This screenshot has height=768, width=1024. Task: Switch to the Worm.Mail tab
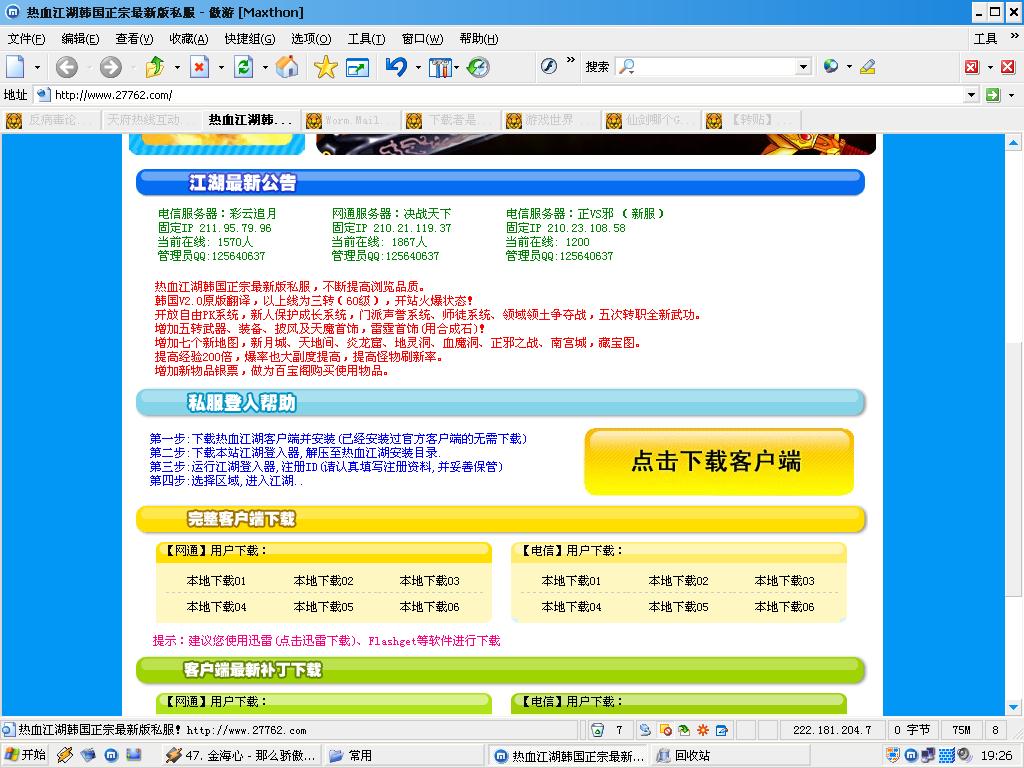click(x=351, y=120)
